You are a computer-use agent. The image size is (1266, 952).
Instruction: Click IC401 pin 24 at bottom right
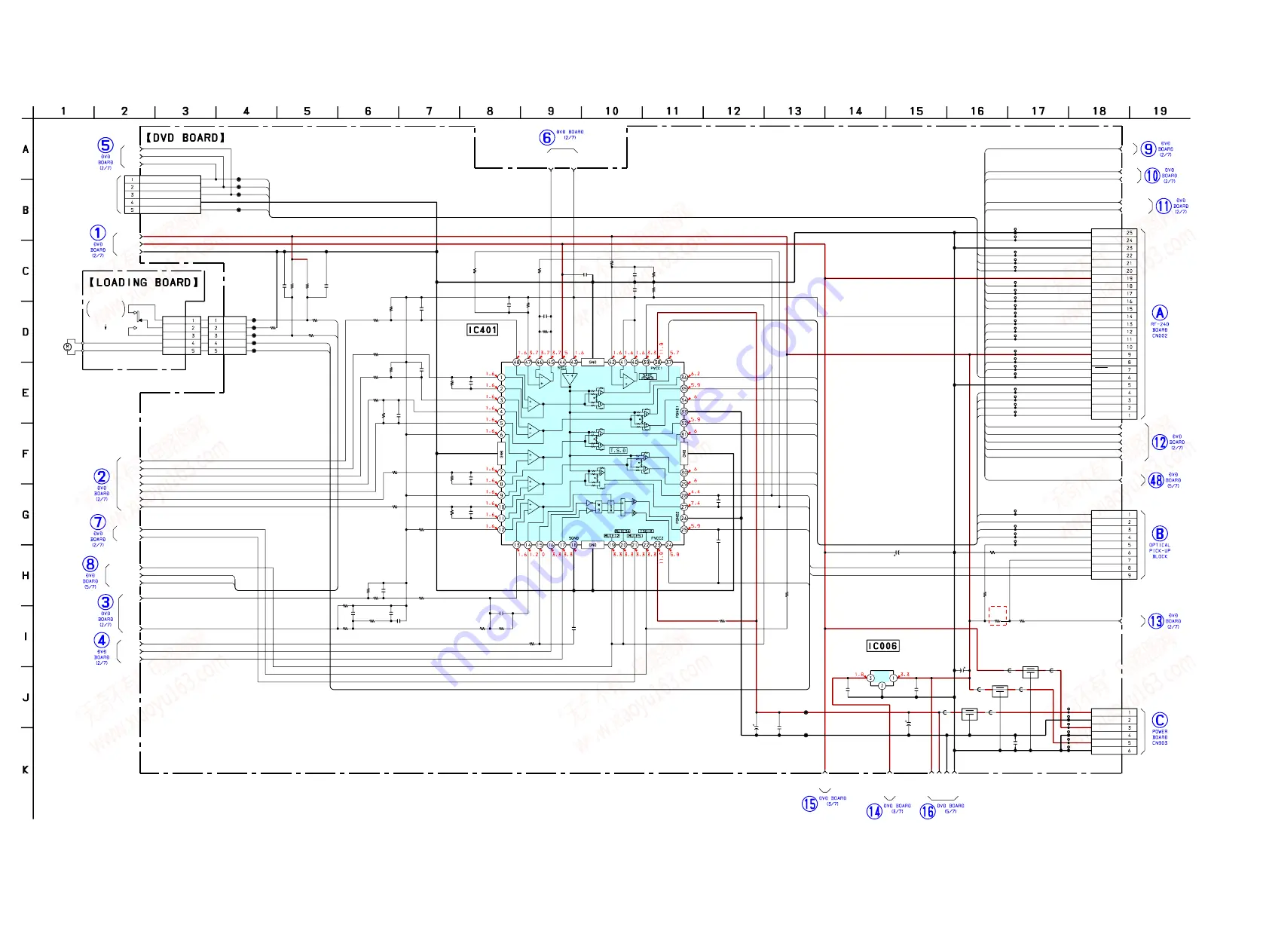coord(668,545)
